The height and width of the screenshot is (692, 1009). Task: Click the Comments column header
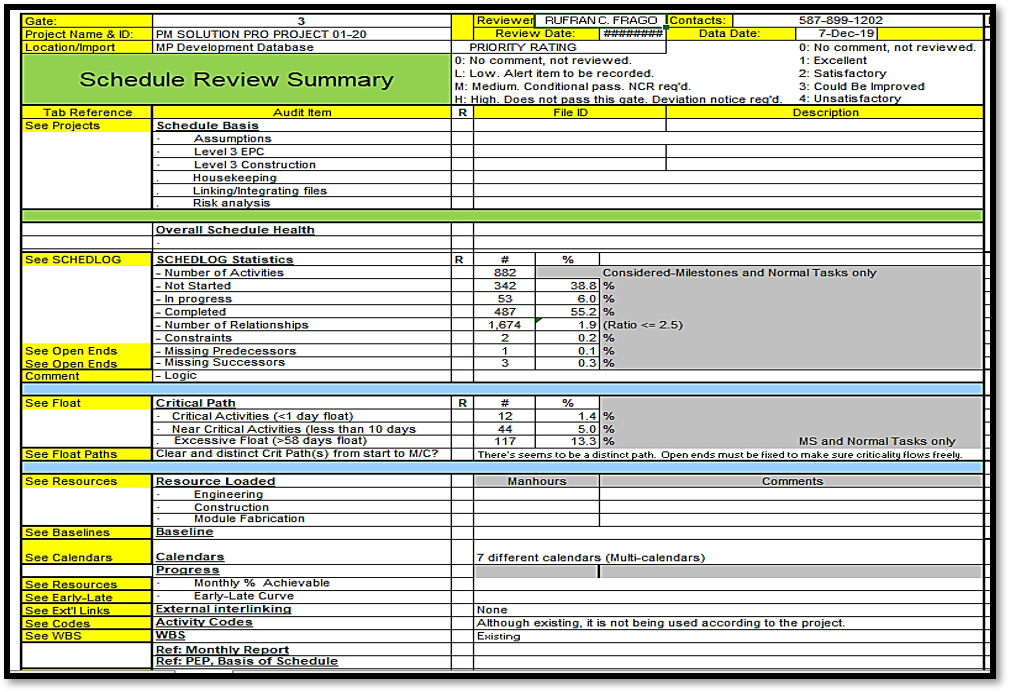point(791,481)
